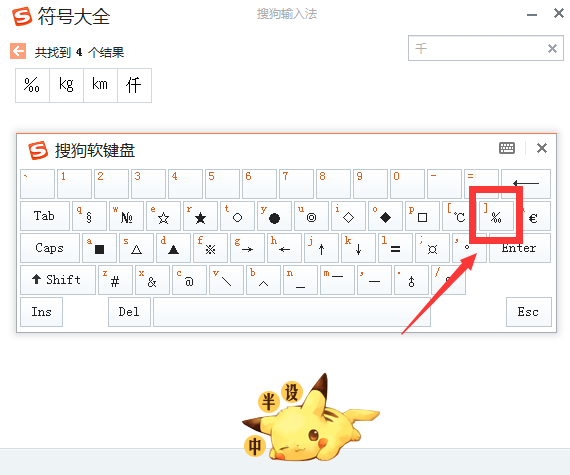Select the km symbol in search results
Image resolution: width=570 pixels, height=475 pixels.
(x=100, y=85)
